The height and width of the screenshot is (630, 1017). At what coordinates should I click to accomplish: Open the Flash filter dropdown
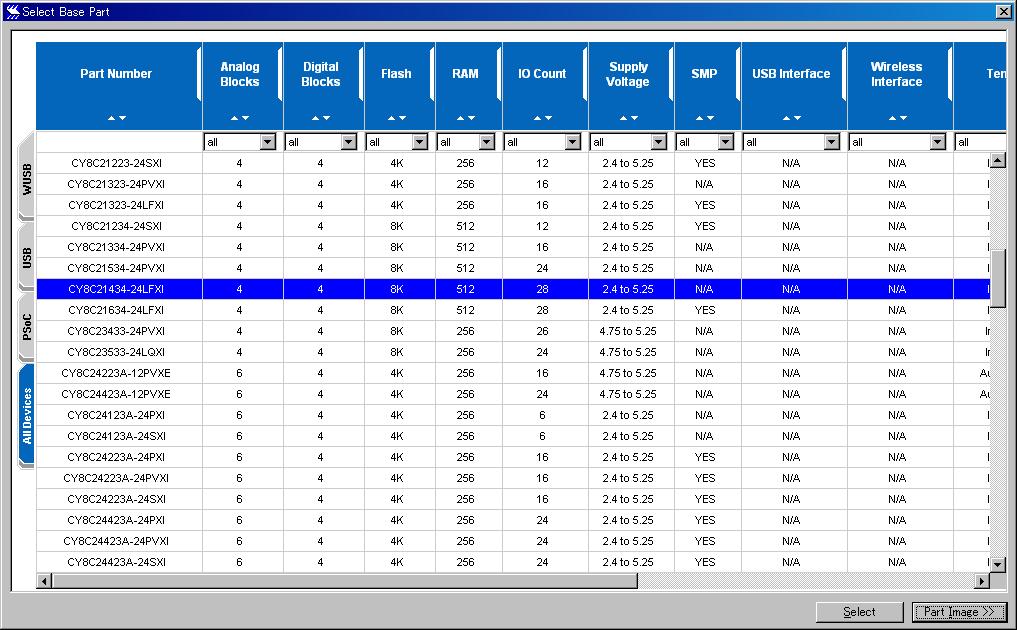tap(420, 142)
